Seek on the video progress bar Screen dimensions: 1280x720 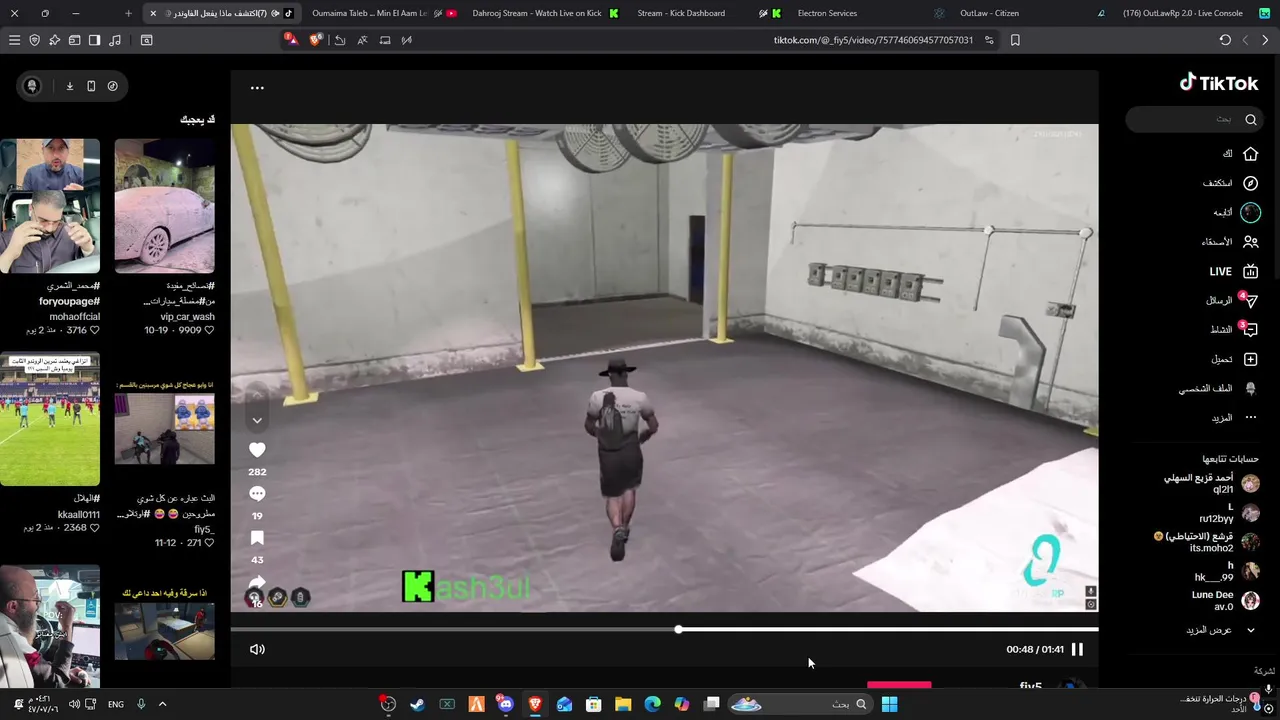664,629
